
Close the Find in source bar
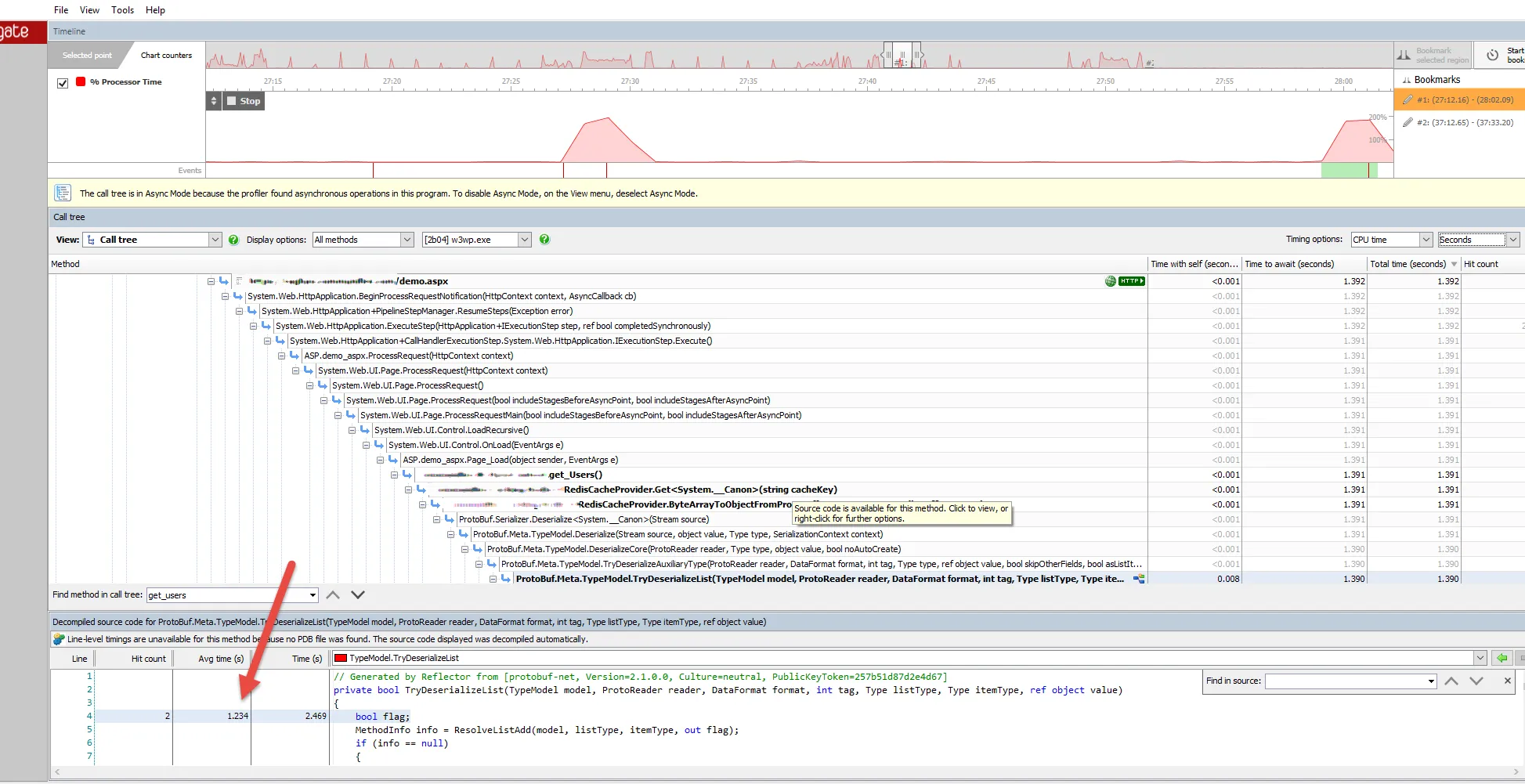(x=1508, y=681)
